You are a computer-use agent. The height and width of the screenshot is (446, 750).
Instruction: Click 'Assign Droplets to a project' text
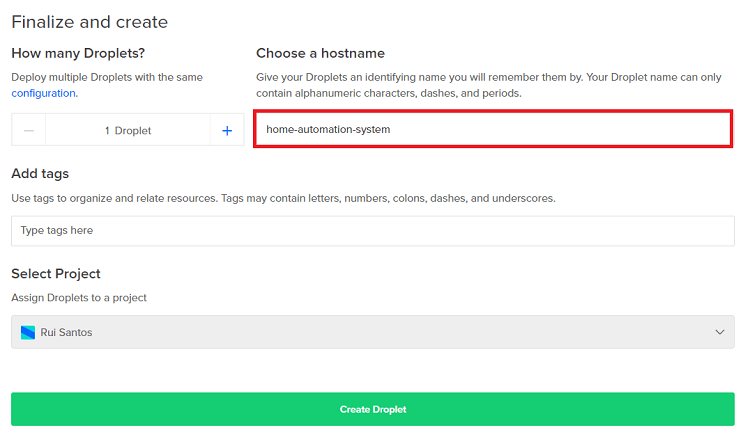78,297
